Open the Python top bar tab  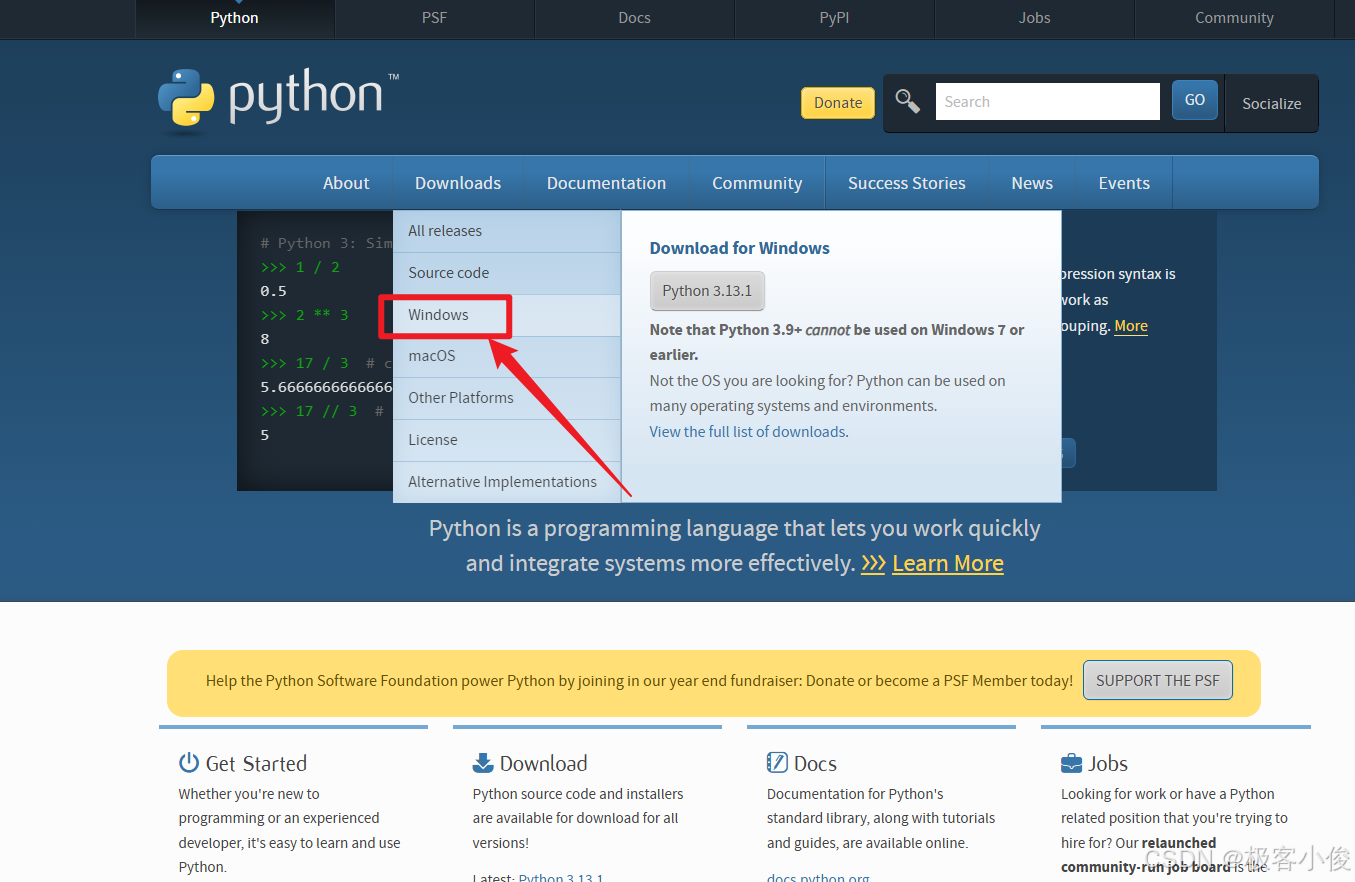coord(235,18)
